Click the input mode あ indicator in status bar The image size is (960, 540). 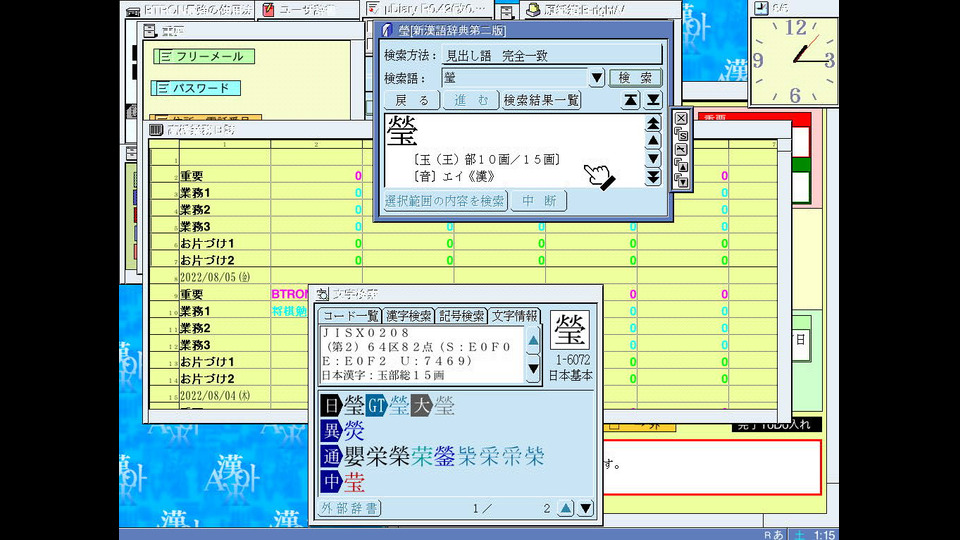778,534
